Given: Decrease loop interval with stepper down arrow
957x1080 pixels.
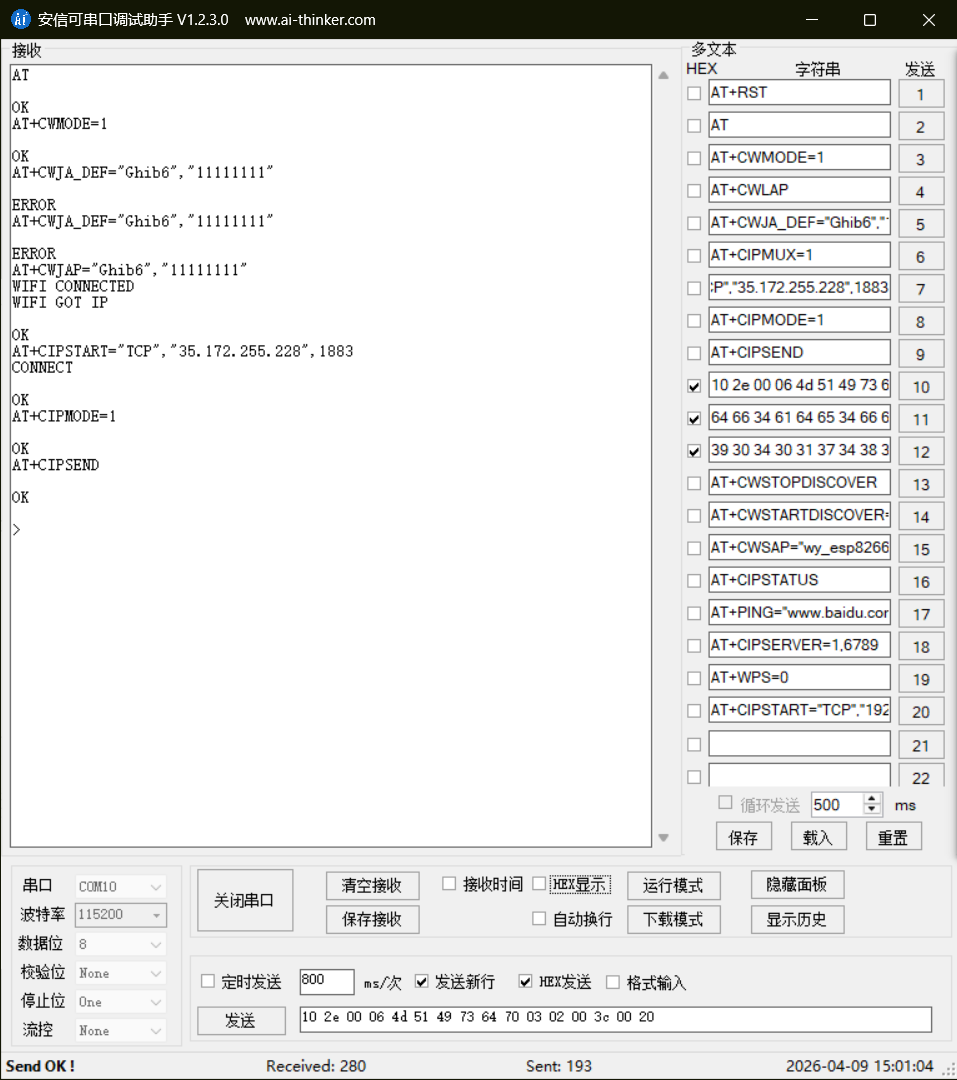Looking at the screenshot, I should tap(872, 809).
